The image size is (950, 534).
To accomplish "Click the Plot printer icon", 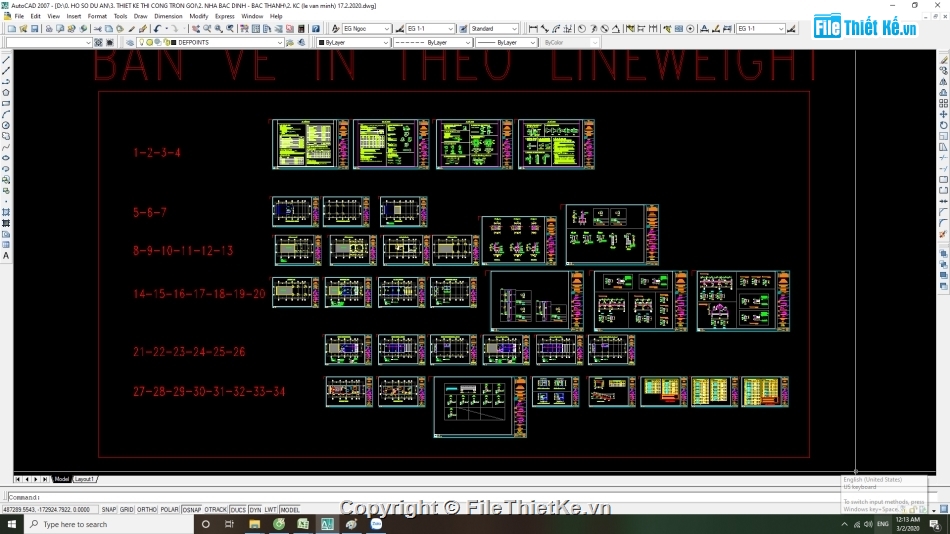I will pos(49,28).
